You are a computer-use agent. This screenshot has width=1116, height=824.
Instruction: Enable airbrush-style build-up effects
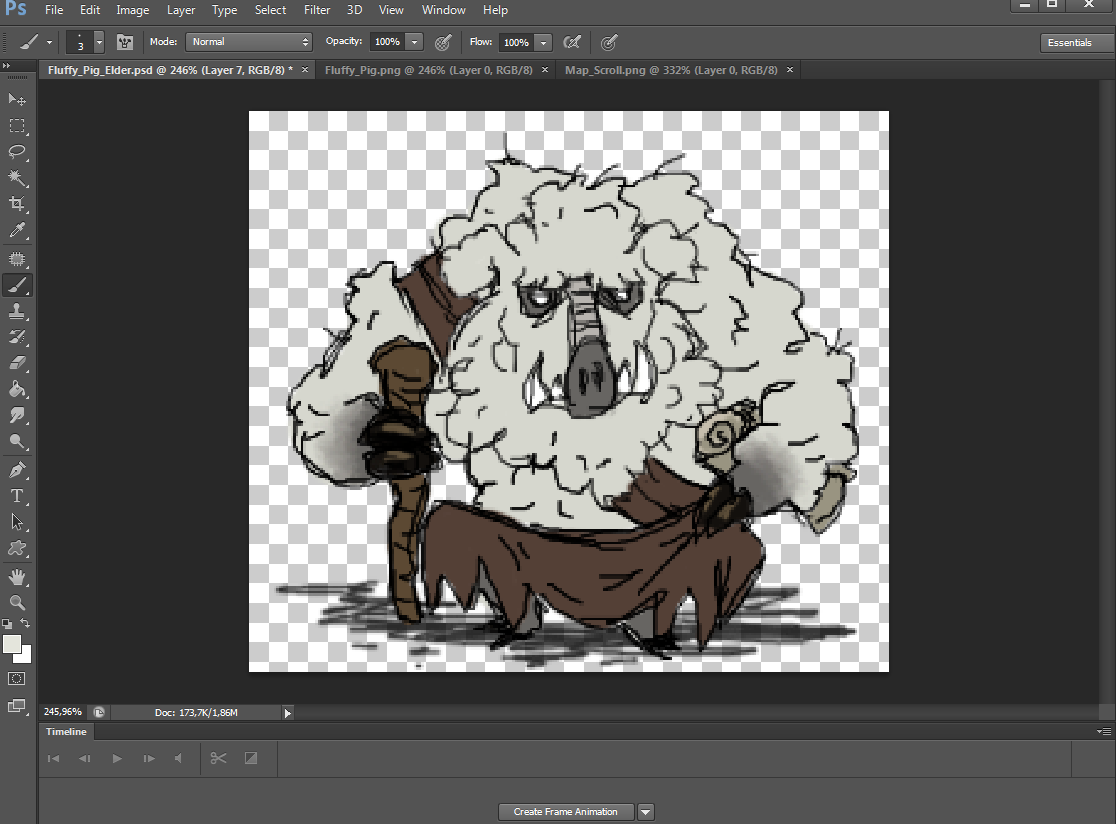coord(572,42)
